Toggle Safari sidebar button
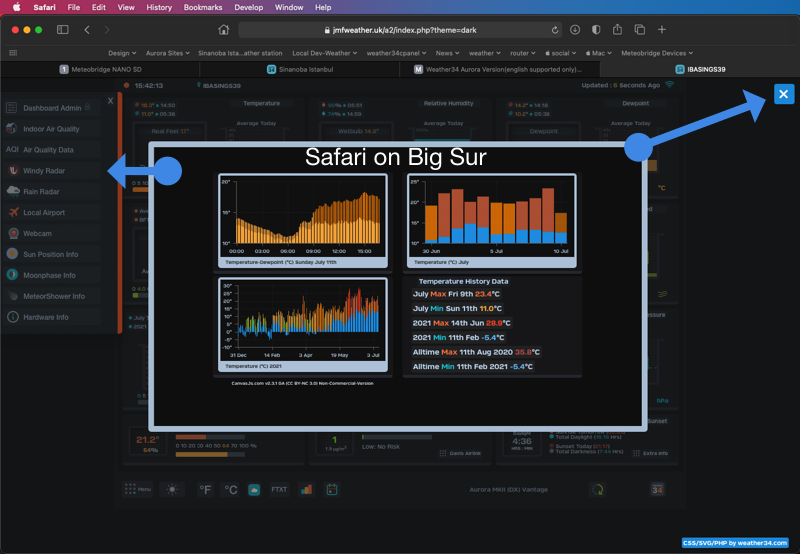 coord(63,30)
